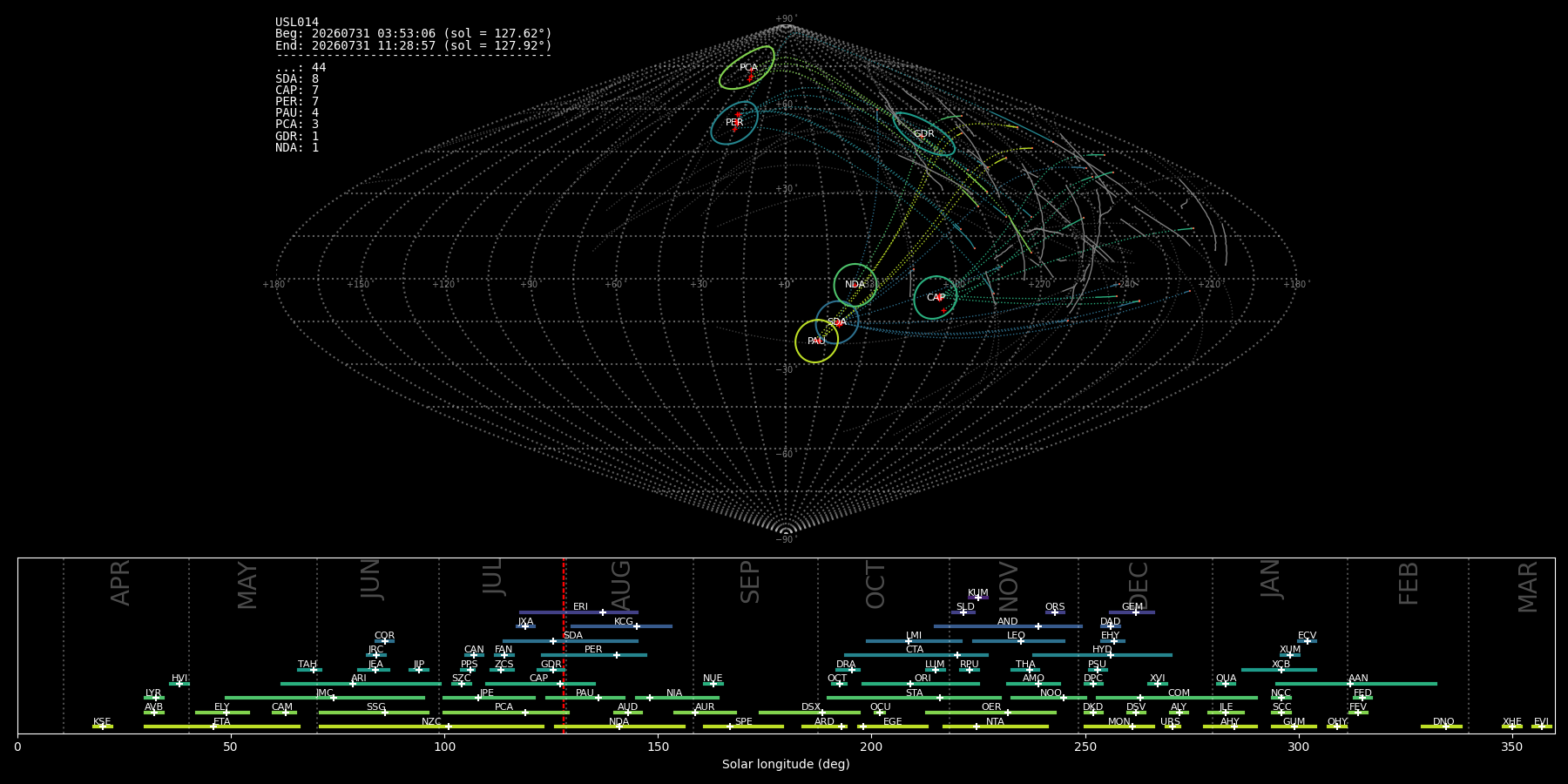Select the AAN shower bar
The width and height of the screenshot is (1568, 784).
1356,684
